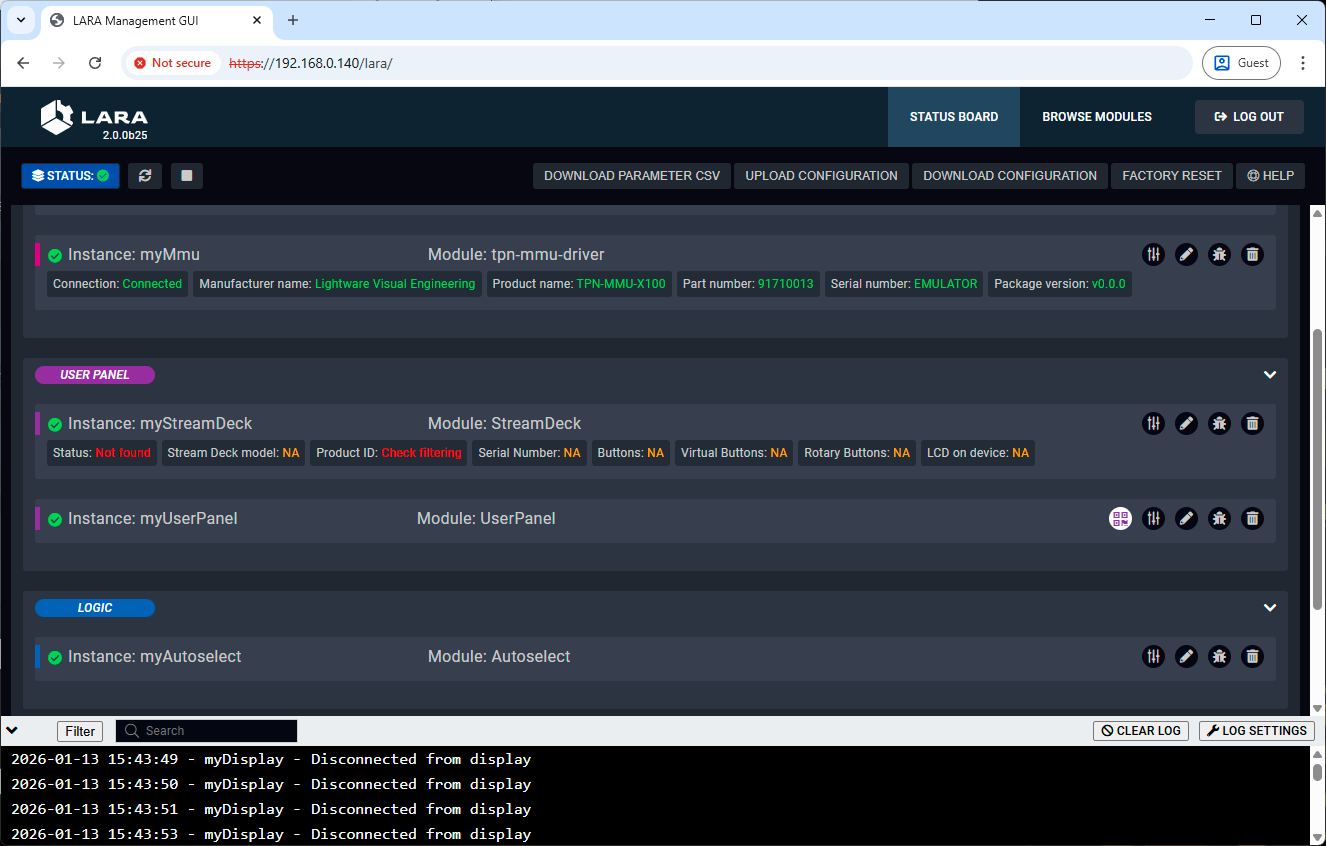1326x846 pixels.
Task: Click the log Search input field
Action: point(207,731)
